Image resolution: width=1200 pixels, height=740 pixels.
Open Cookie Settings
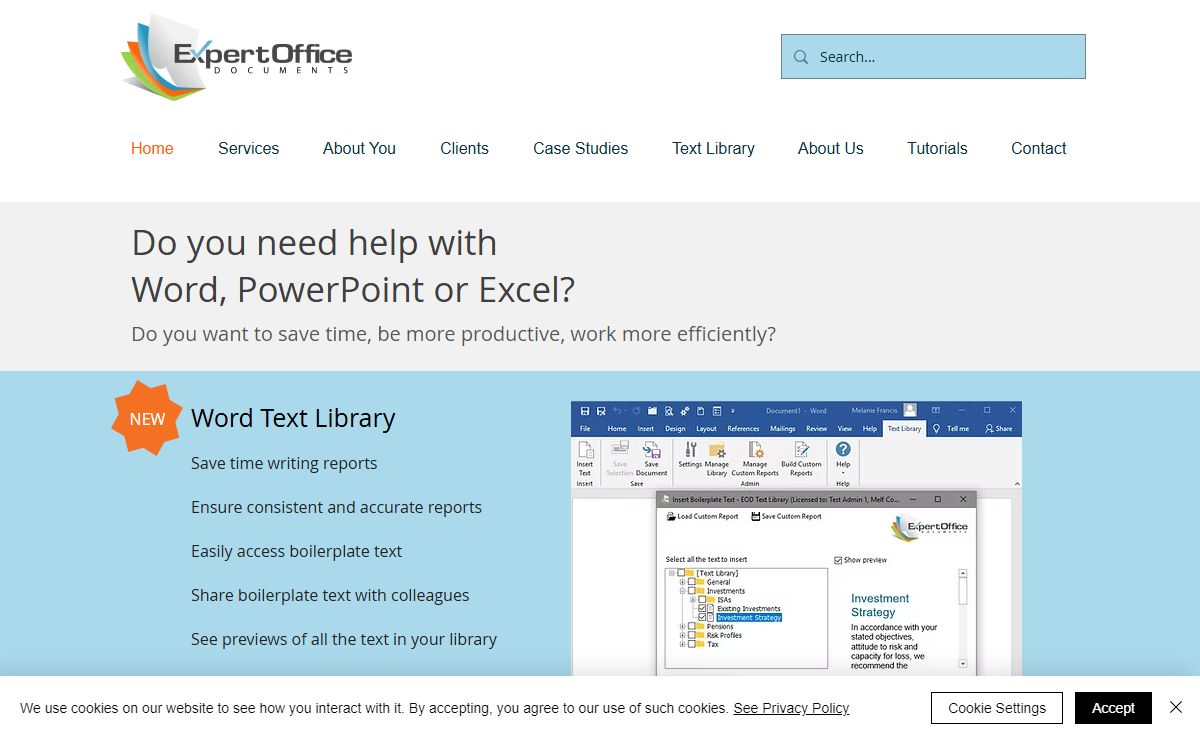[x=997, y=708]
